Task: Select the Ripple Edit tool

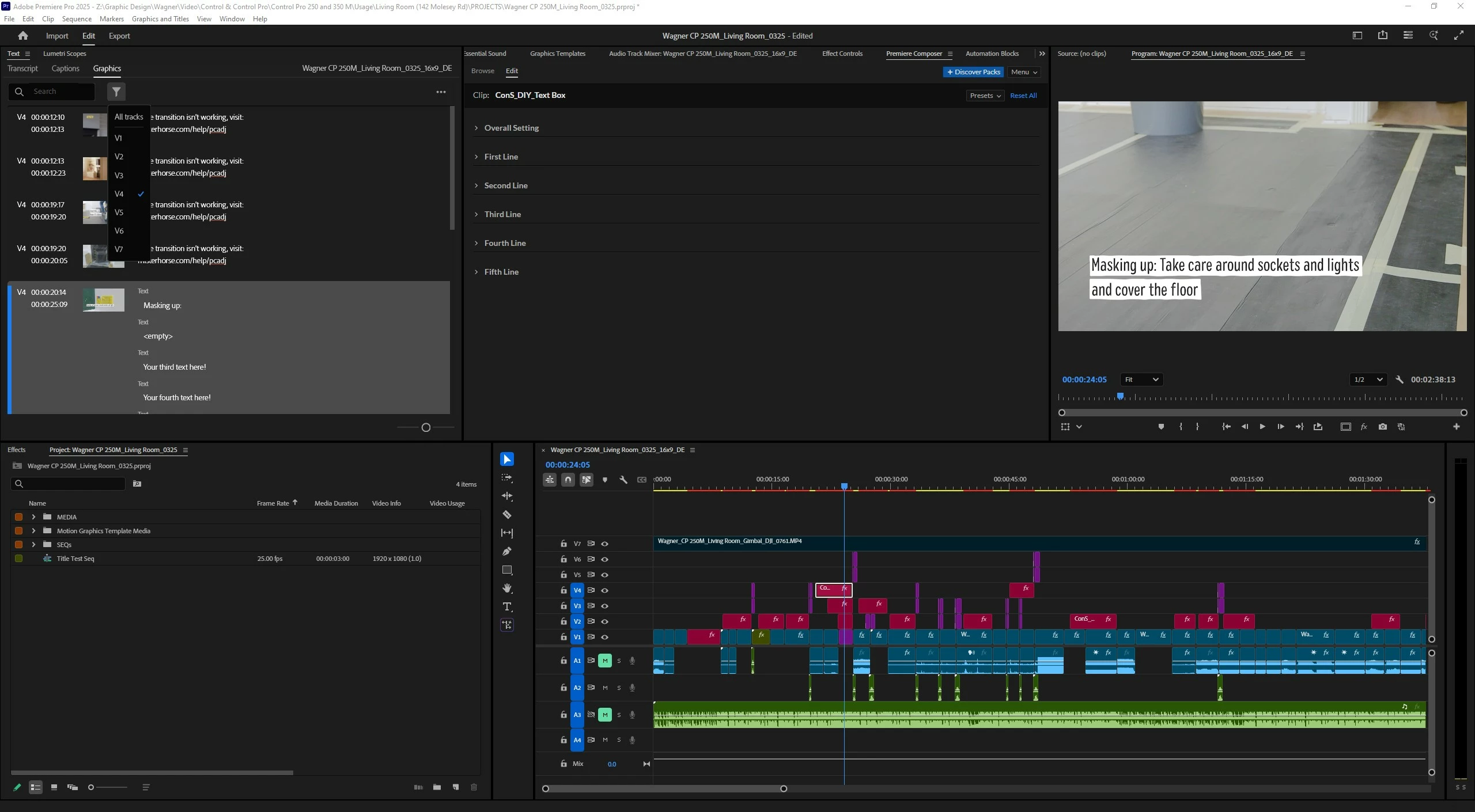Action: coord(507,496)
